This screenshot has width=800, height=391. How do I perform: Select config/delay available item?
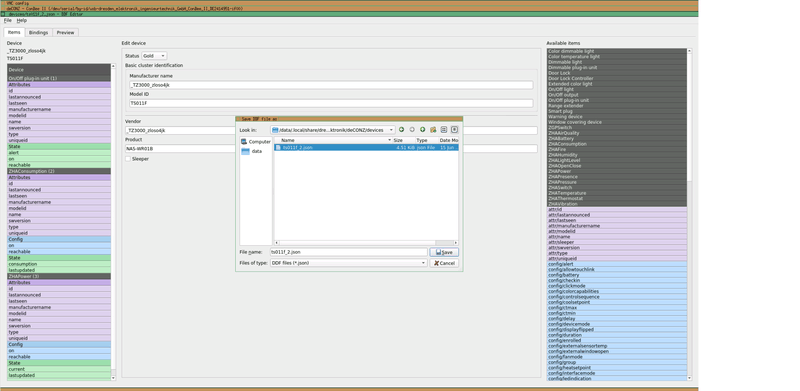[x=617, y=319]
